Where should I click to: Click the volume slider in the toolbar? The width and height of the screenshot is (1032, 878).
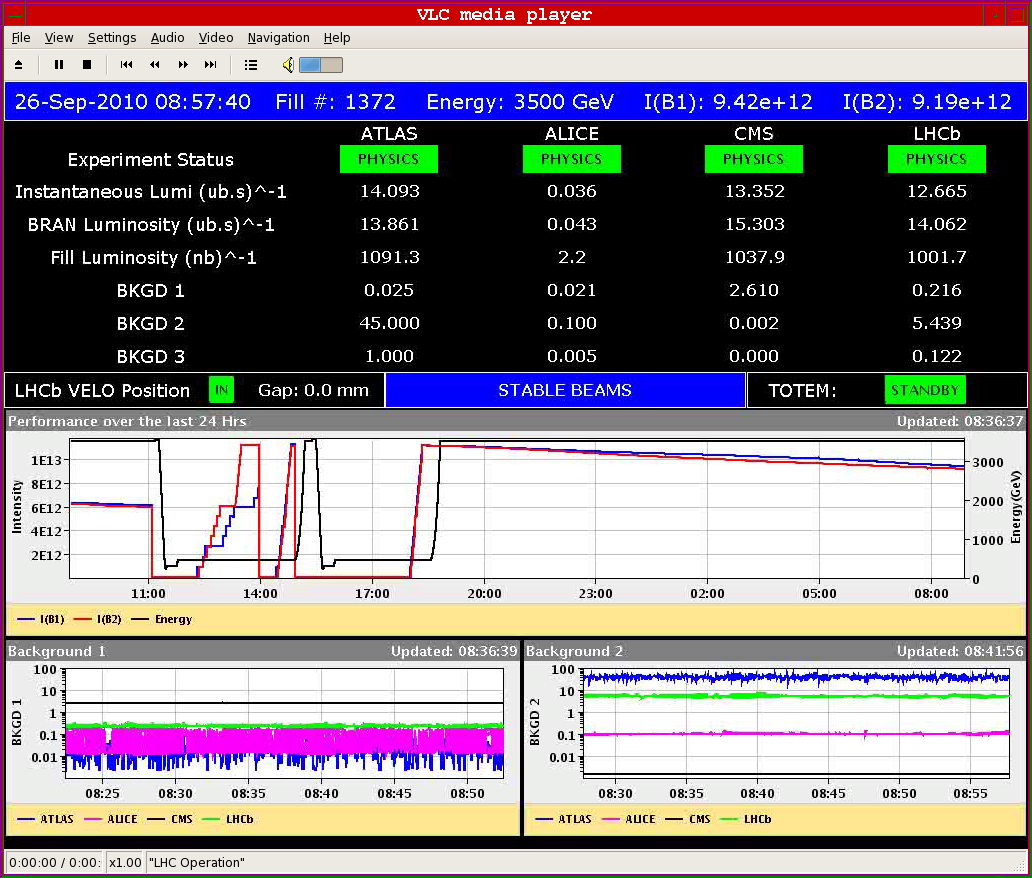point(321,65)
